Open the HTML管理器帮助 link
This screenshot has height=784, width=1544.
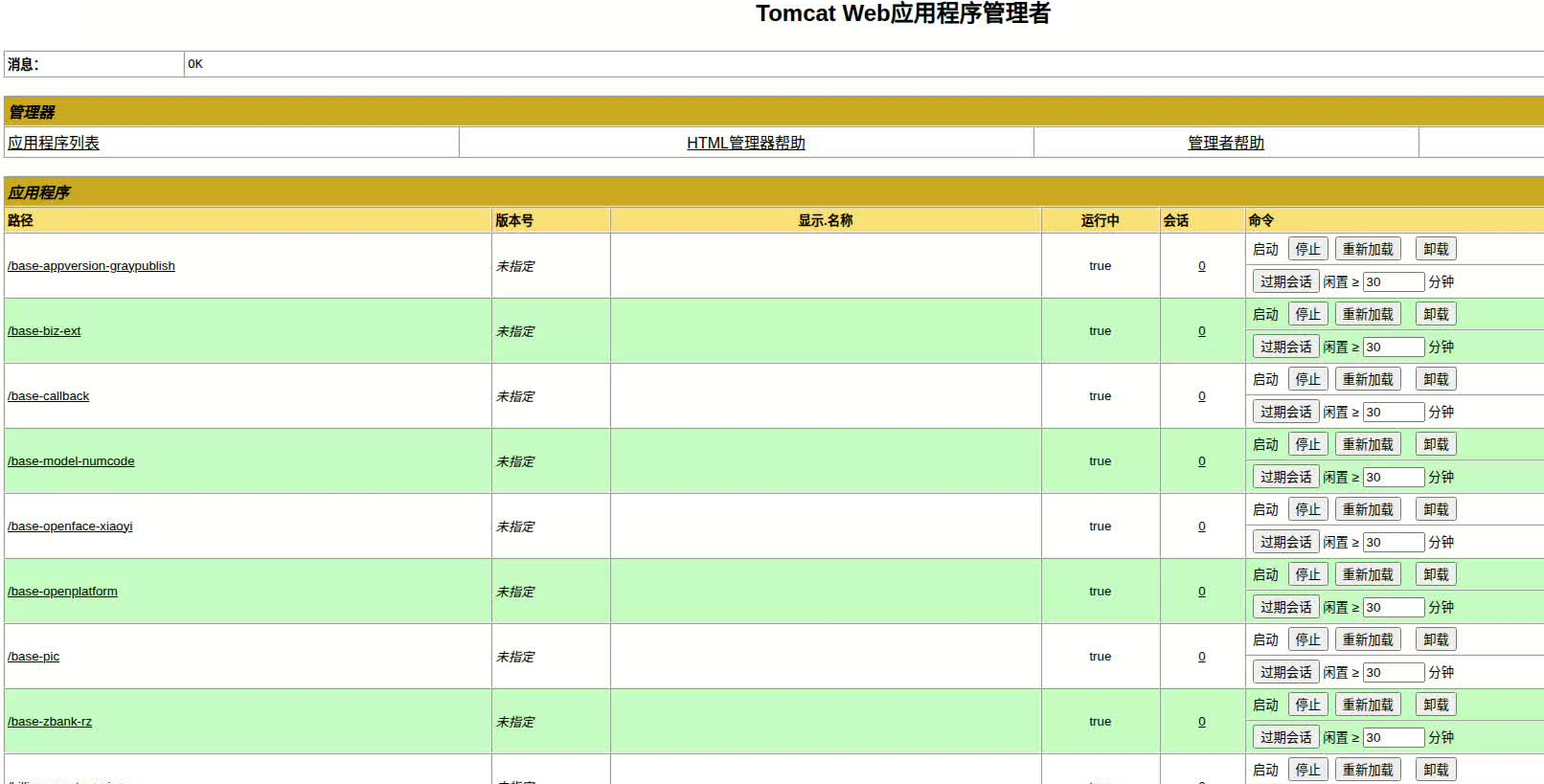[746, 143]
